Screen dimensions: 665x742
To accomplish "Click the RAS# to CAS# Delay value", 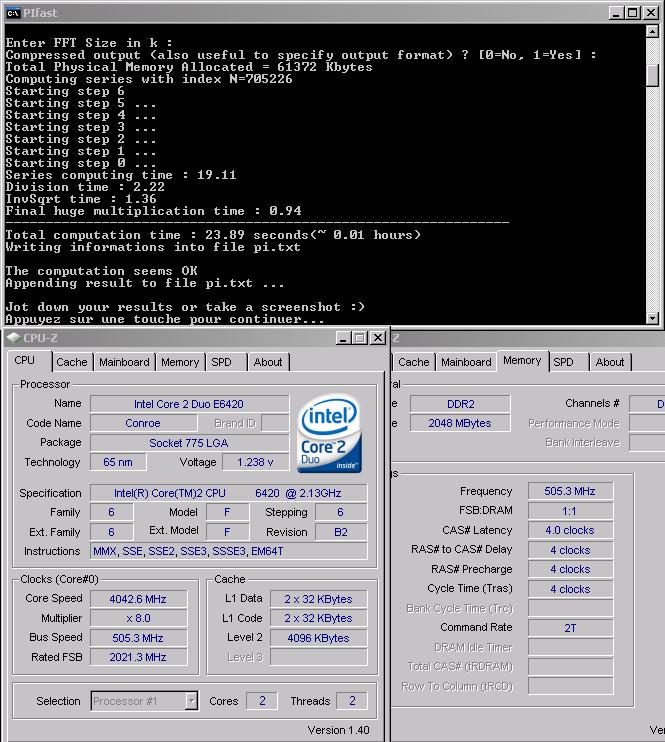I will (570, 550).
